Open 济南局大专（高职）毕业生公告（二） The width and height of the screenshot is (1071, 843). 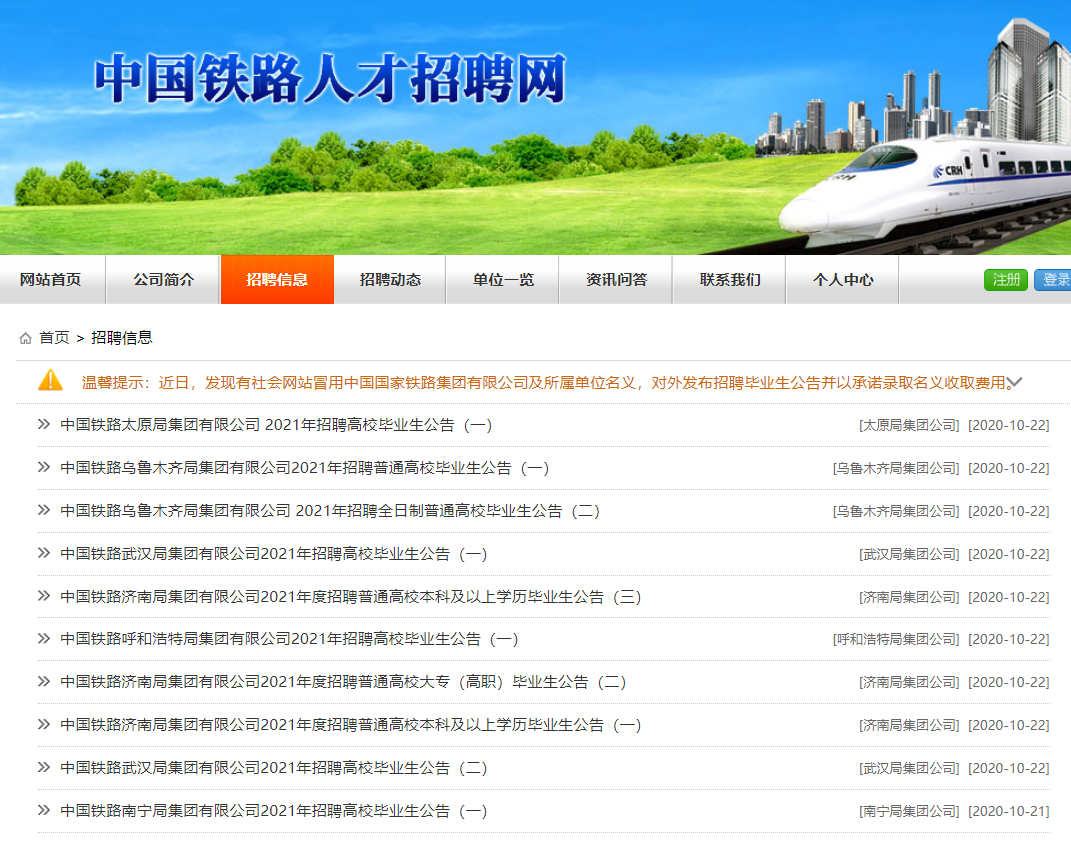click(343, 682)
